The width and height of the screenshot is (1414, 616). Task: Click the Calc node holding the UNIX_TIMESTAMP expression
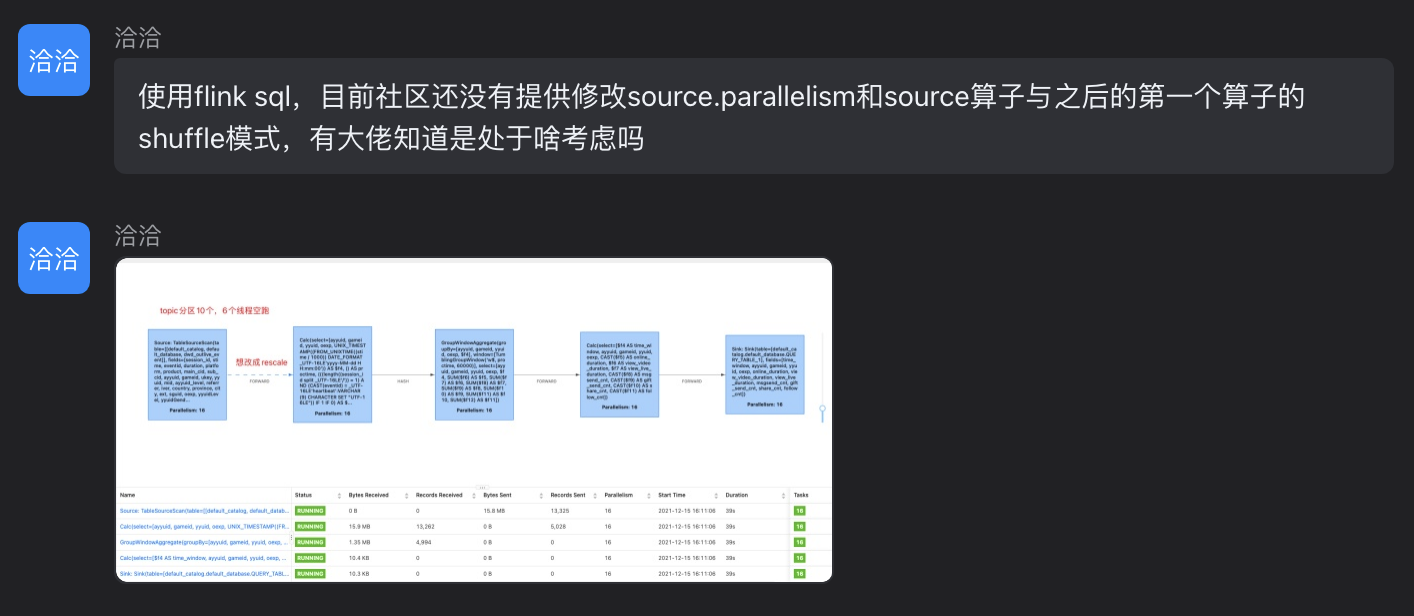pos(332,374)
